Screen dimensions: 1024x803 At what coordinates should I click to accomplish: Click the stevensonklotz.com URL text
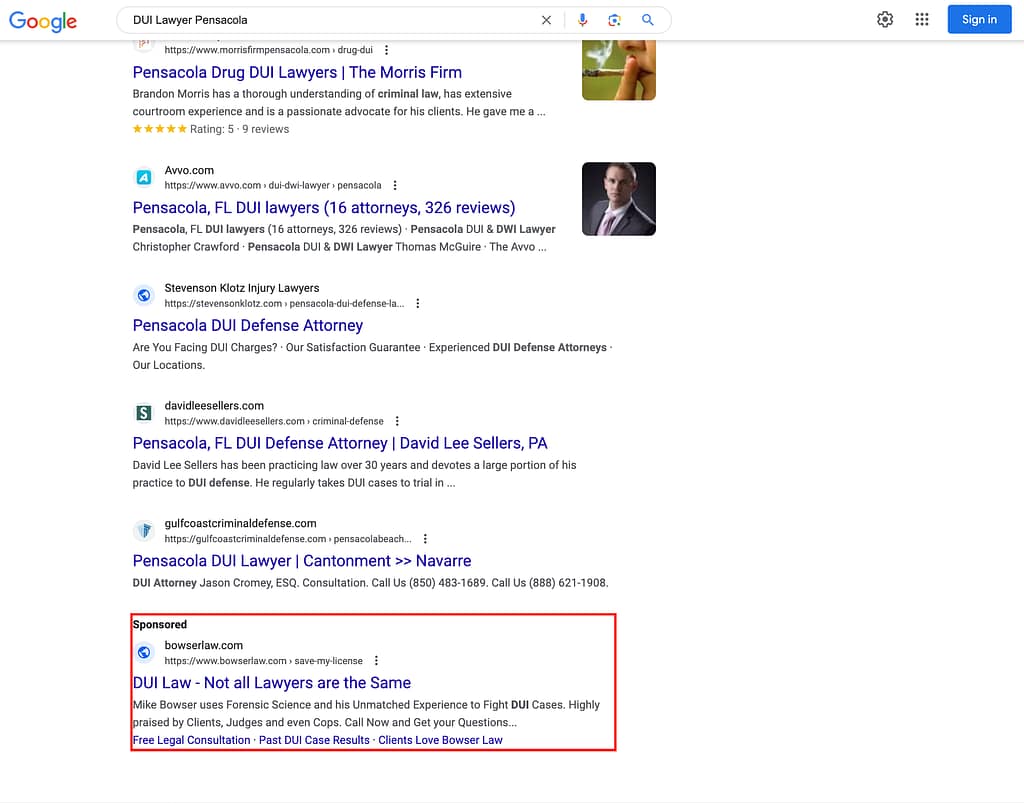tap(284, 304)
